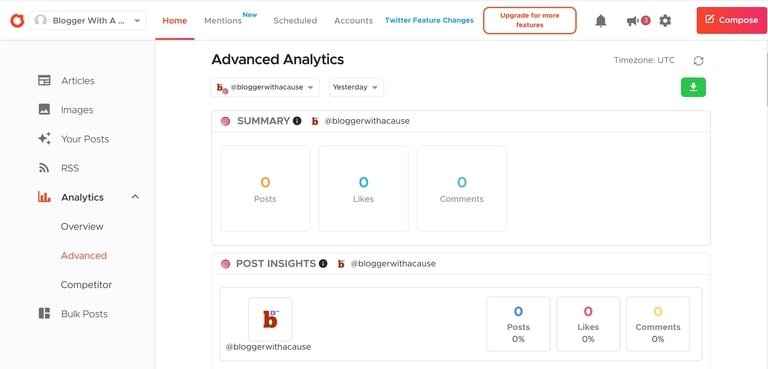768x369 pixels.
Task: Switch to the Scheduled tab
Action: 295,21
